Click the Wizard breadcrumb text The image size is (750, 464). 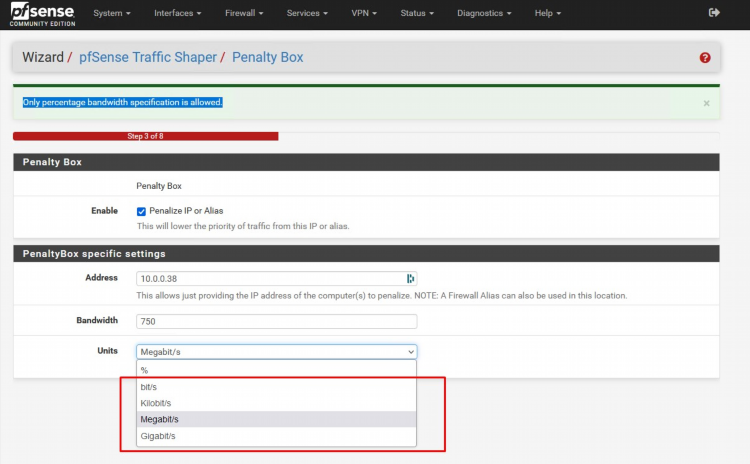click(x=43, y=57)
